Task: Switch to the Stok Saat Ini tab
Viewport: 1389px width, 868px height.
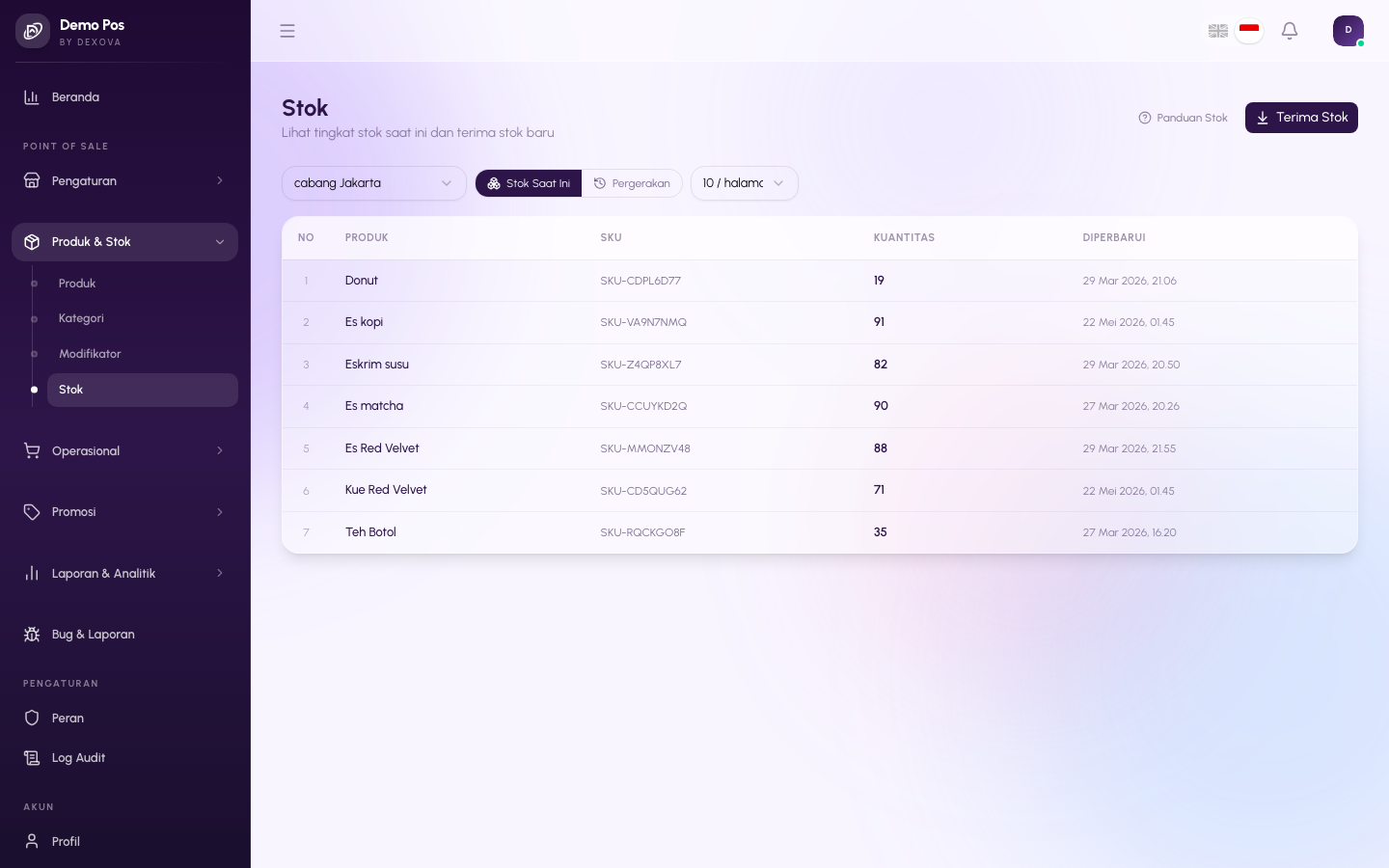Action: [529, 183]
